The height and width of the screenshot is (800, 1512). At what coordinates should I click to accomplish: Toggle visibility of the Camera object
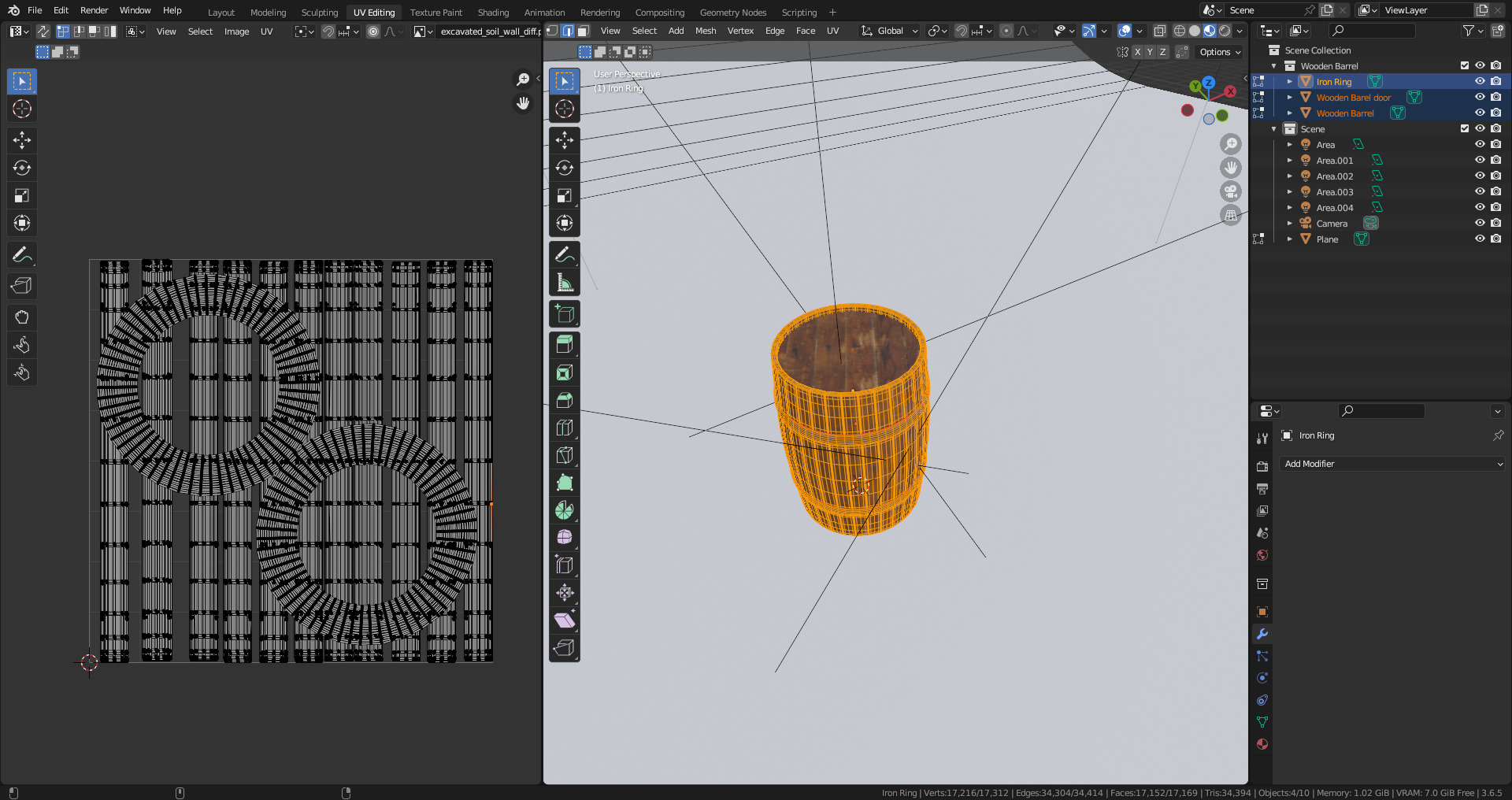point(1480,223)
